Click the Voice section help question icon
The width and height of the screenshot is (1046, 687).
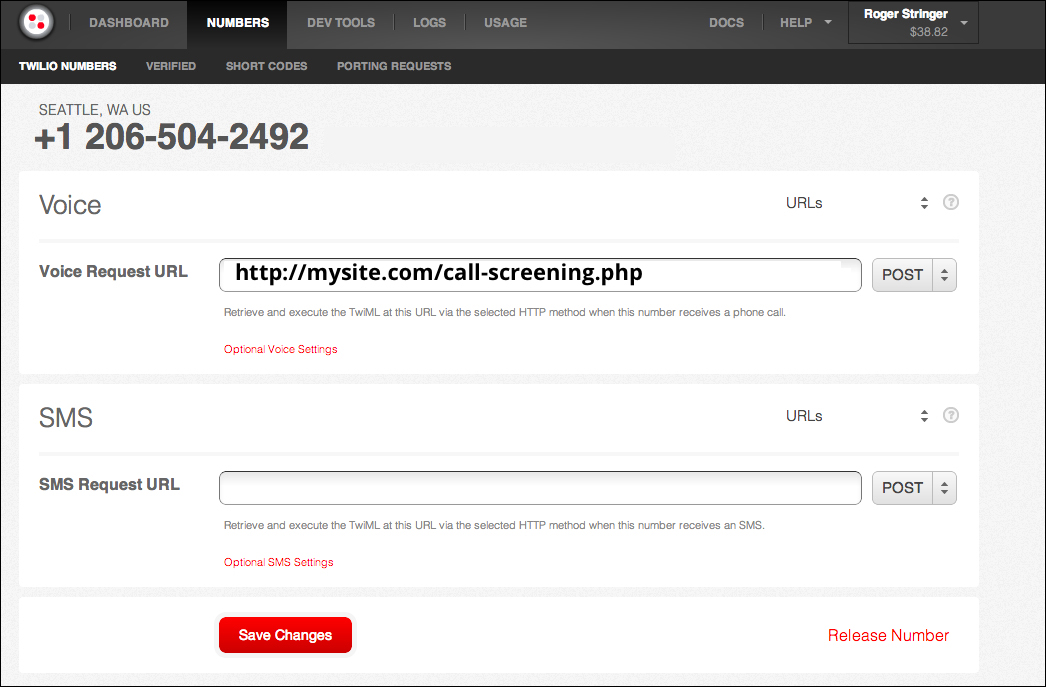[951, 202]
